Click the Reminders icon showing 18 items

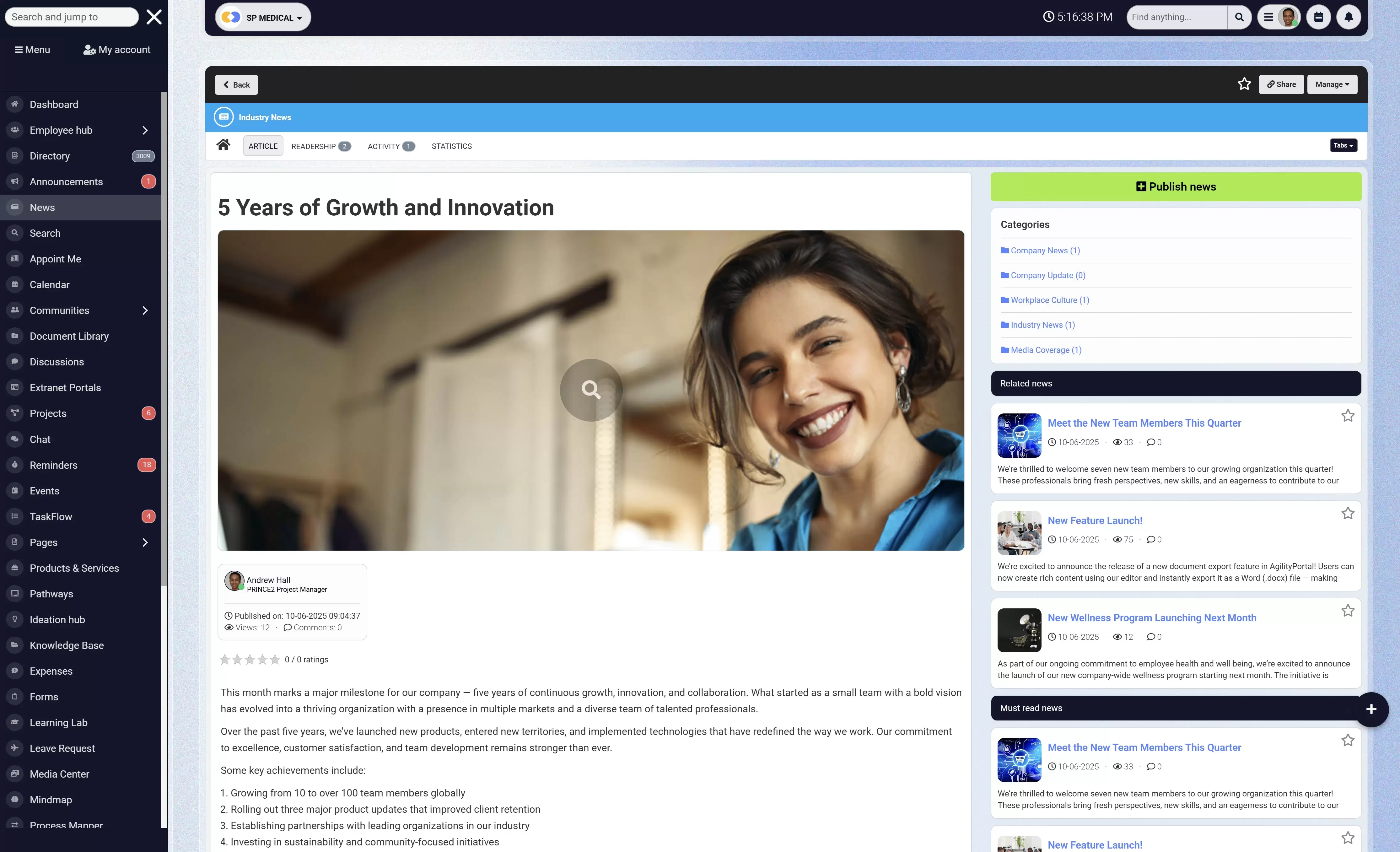pyautogui.click(x=14, y=464)
